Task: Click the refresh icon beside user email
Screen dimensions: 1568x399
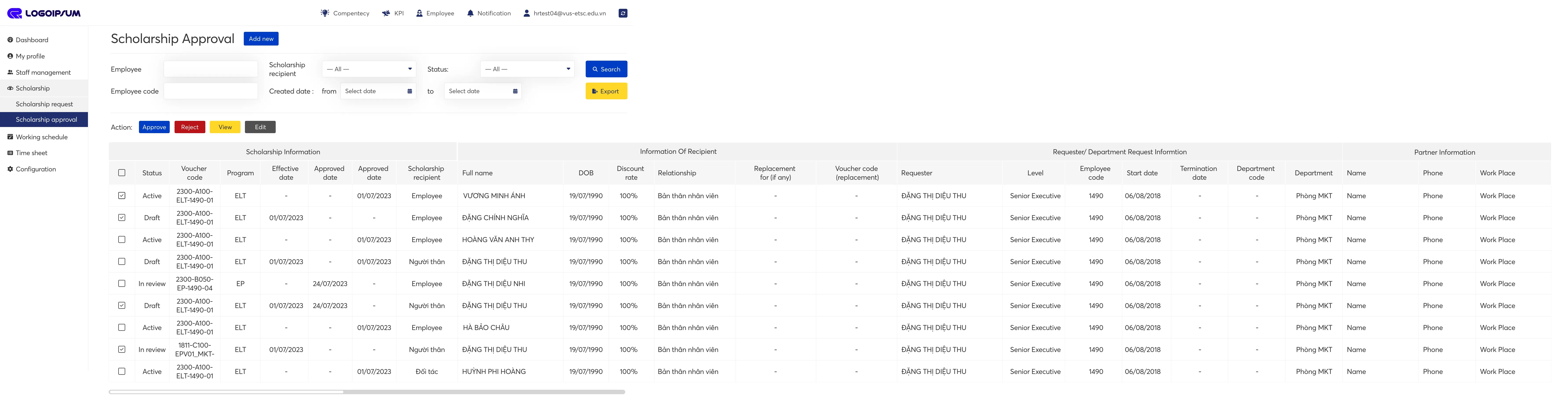Action: (623, 13)
